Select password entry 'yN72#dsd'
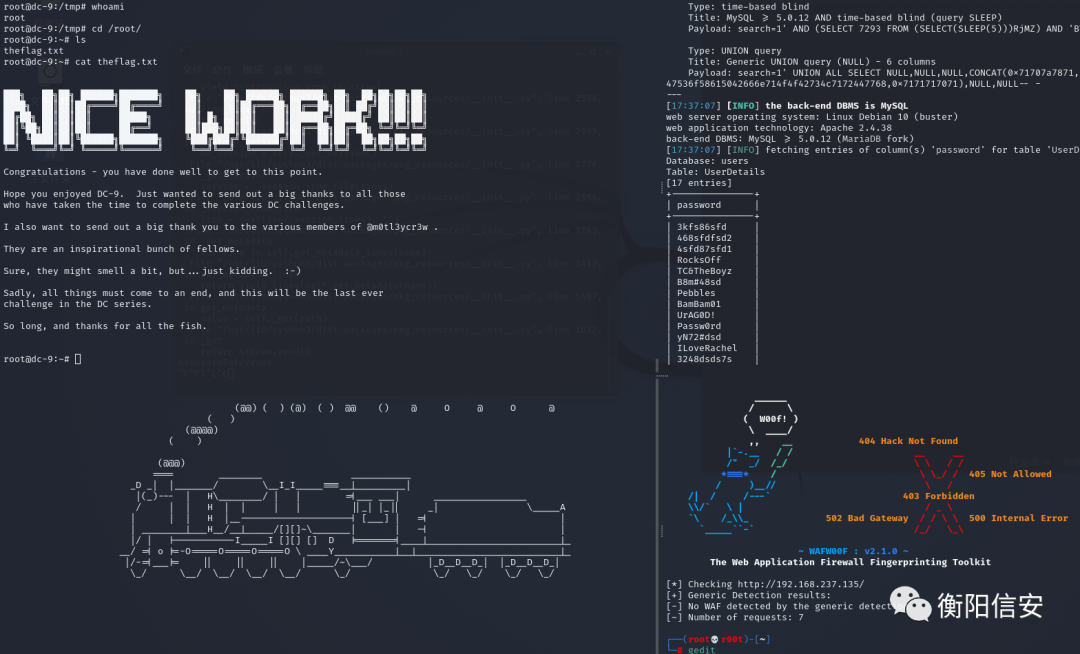 tap(698, 337)
